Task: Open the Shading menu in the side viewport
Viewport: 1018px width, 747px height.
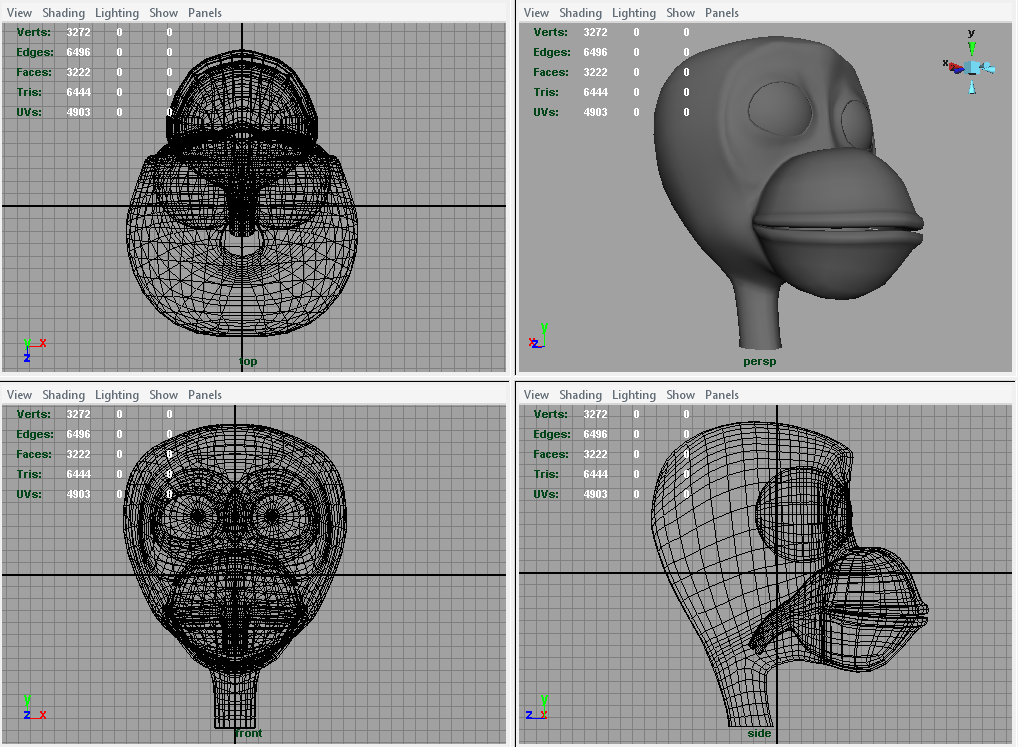Action: pyautogui.click(x=580, y=395)
